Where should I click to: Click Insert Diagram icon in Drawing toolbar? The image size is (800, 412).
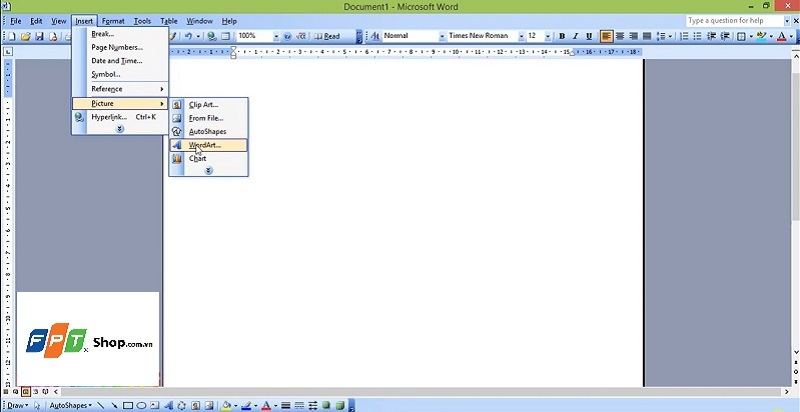coord(182,406)
